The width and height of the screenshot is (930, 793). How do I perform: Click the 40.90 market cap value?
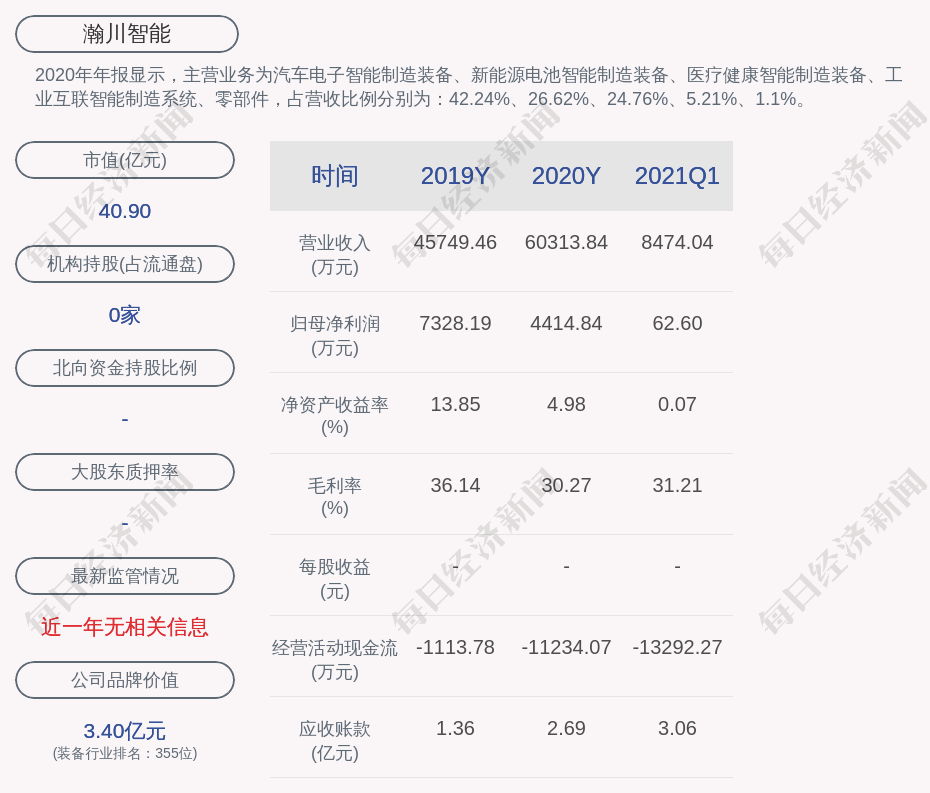click(x=125, y=211)
